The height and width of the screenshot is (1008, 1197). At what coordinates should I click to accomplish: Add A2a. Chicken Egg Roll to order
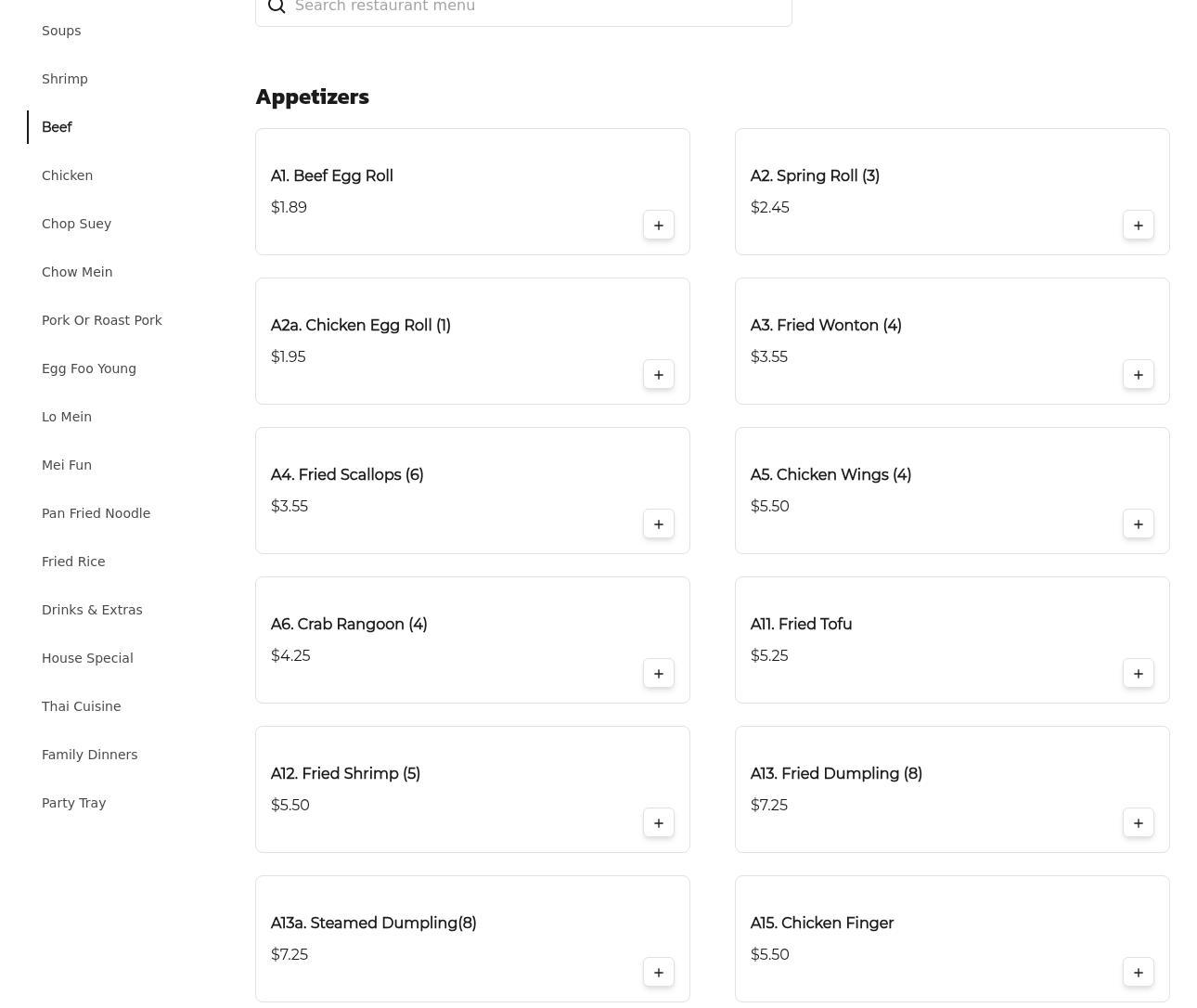pyautogui.click(x=659, y=375)
